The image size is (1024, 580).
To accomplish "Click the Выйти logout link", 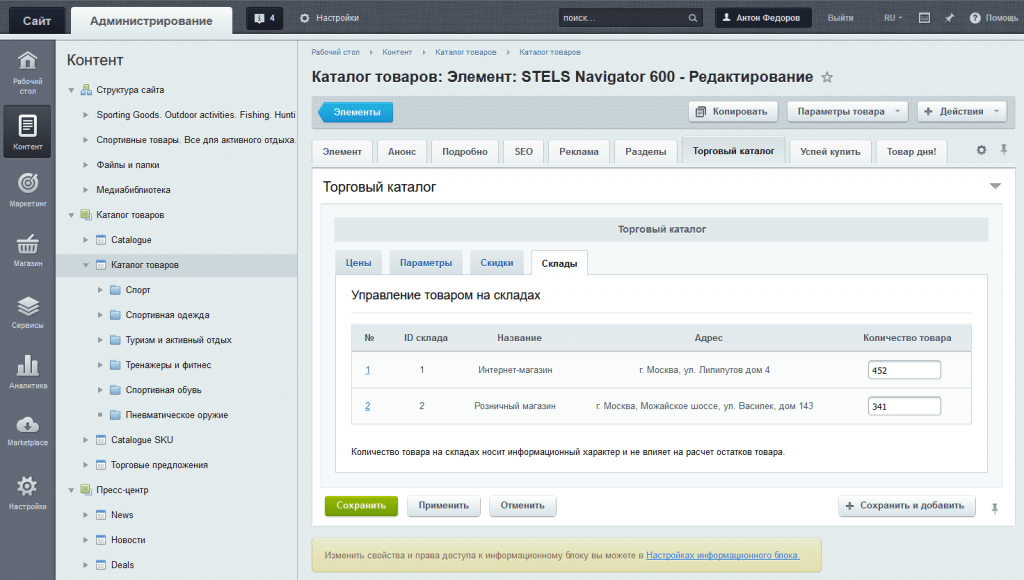I will [x=840, y=18].
